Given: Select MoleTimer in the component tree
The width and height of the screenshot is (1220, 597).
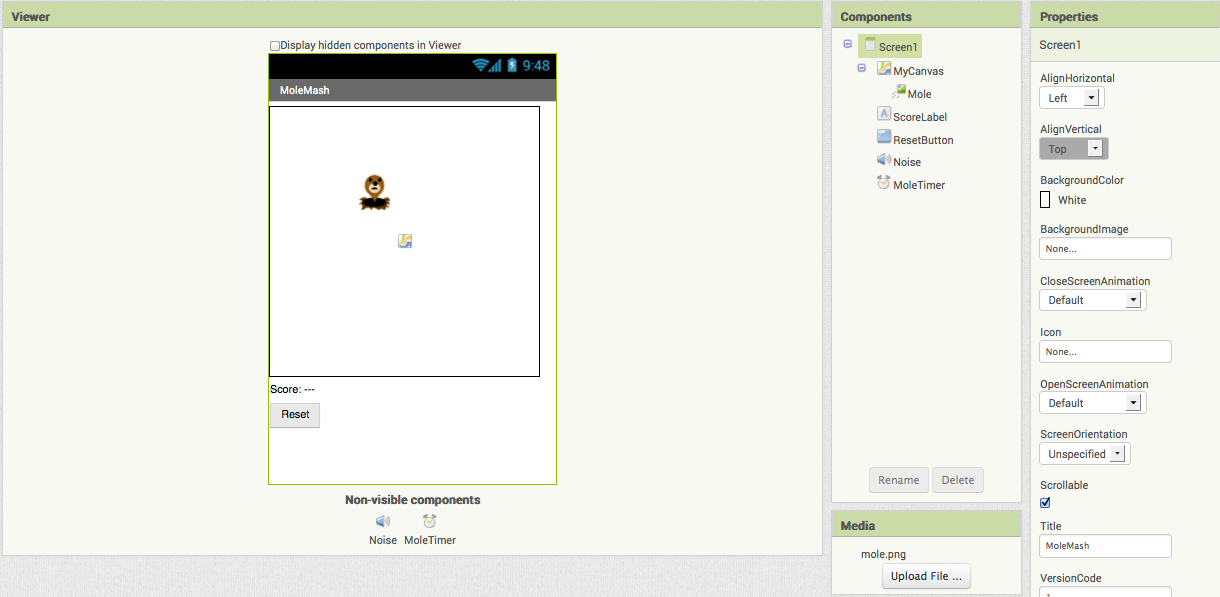Looking at the screenshot, I should 918,185.
